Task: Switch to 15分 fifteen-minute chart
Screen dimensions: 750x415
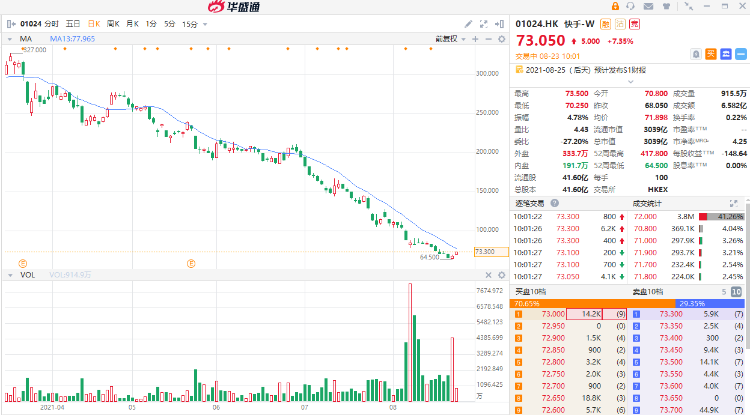Action: [189, 24]
